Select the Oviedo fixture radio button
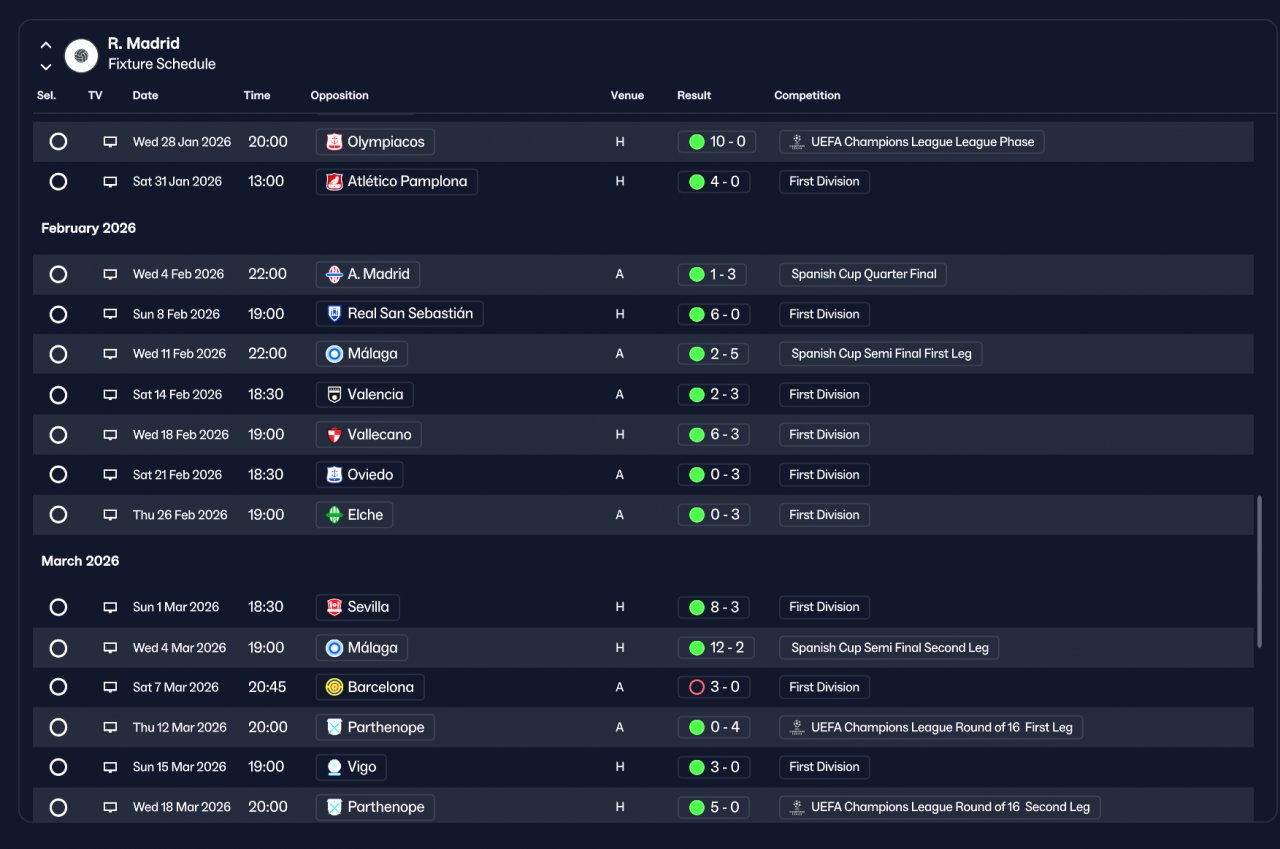1280x849 pixels. tap(58, 474)
